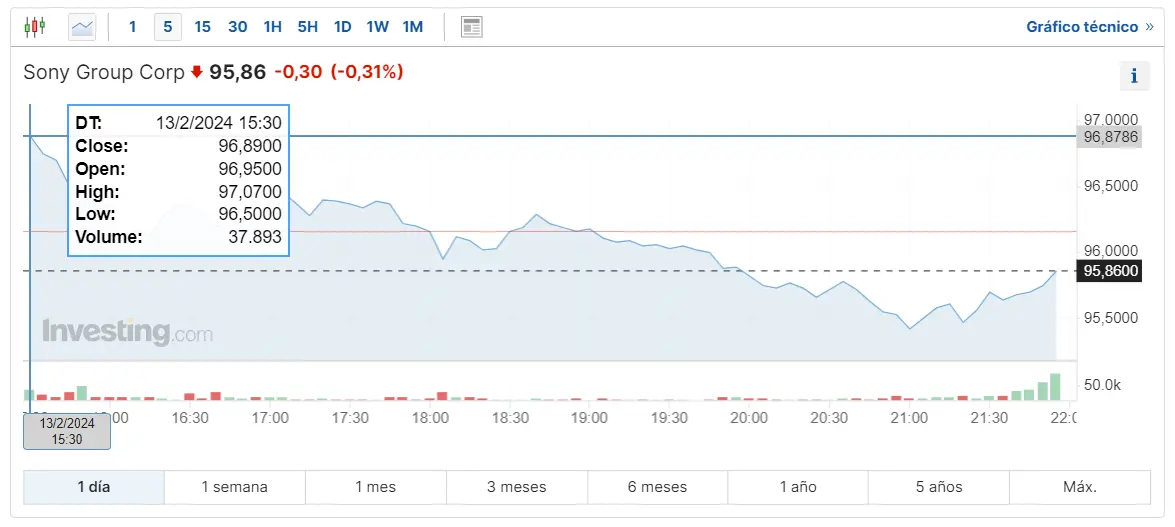Change the interval to 1D
This screenshot has width=1175, height=527.
(x=343, y=27)
